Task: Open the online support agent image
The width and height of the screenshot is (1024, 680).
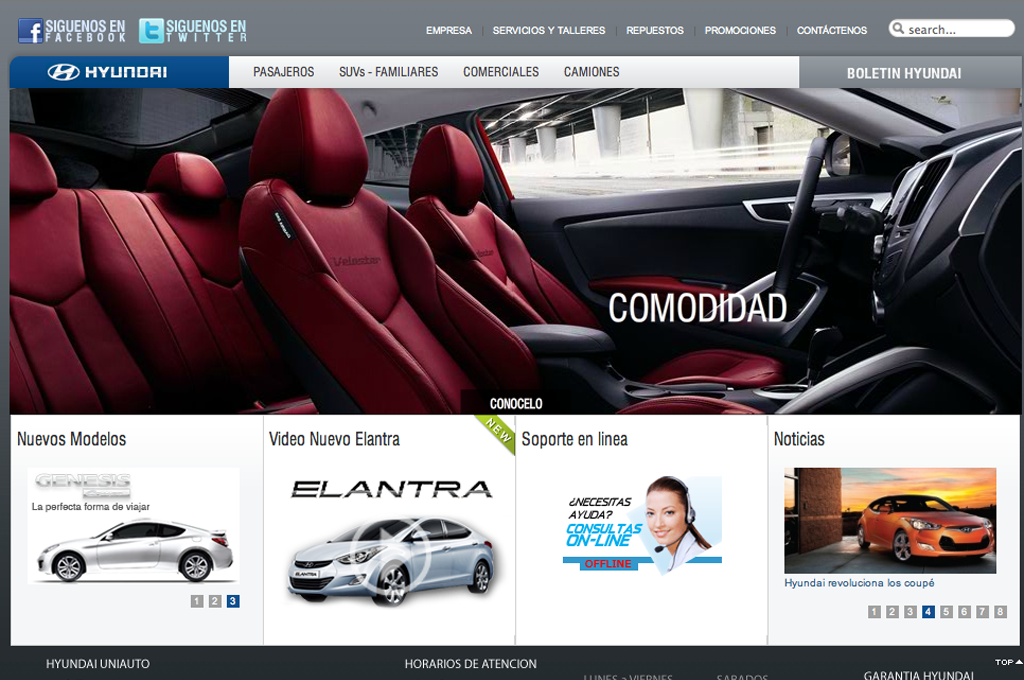Action: 641,524
